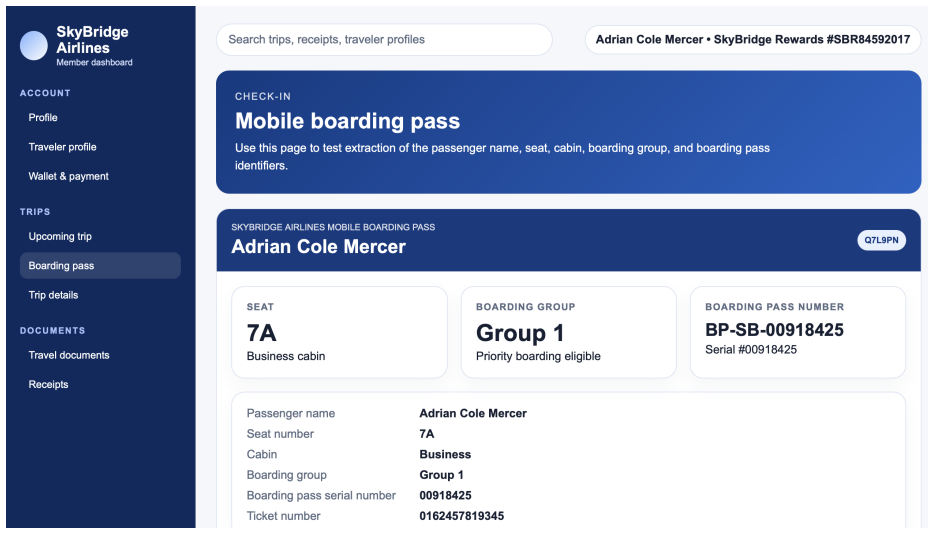Click boarding pass number BP-SB-00918425
The height and width of the screenshot is (534, 928).
coord(774,330)
